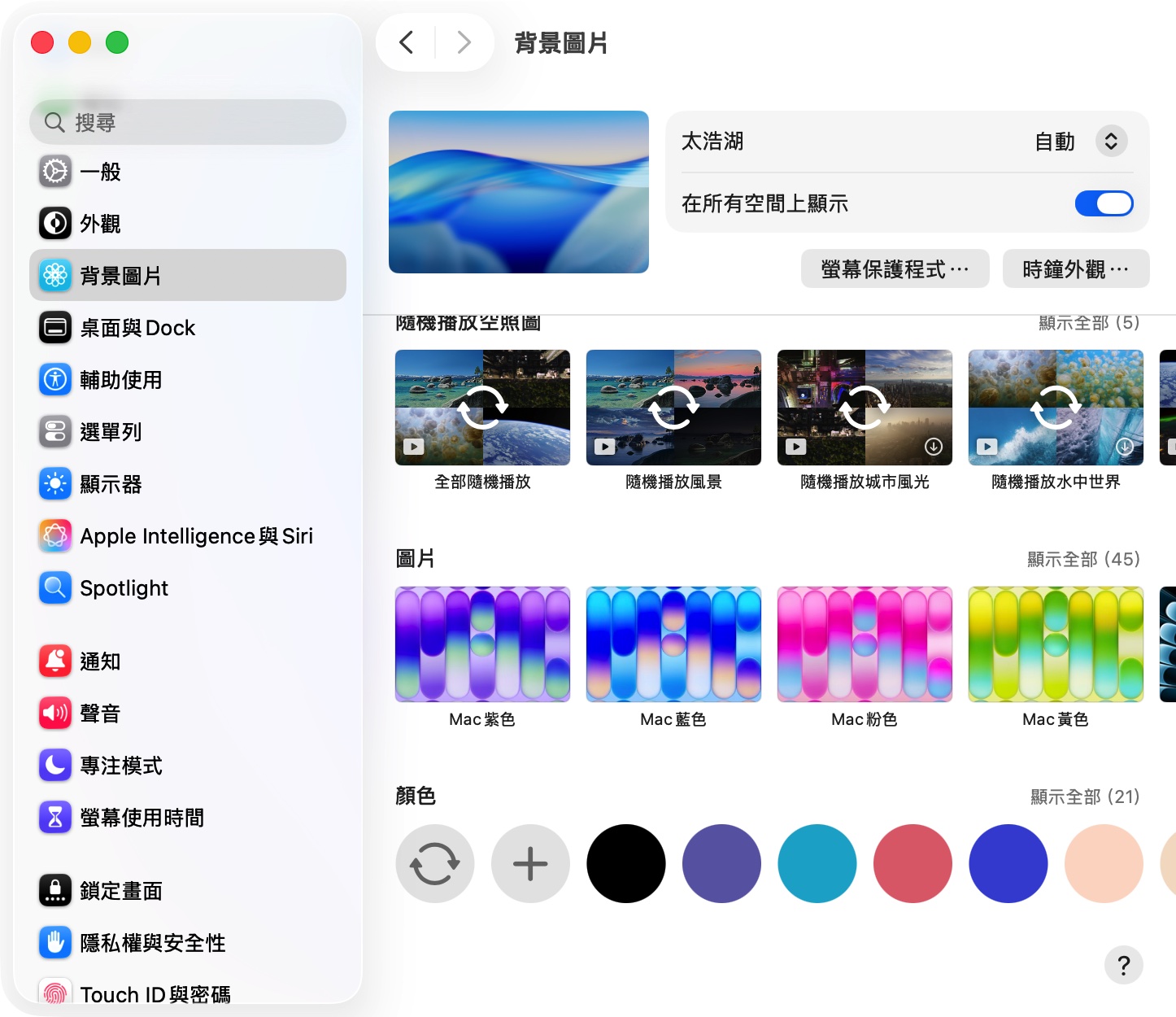Toggle 在所有空間上顯示 switch
Screen dimensions: 1176x1017
(1104, 203)
